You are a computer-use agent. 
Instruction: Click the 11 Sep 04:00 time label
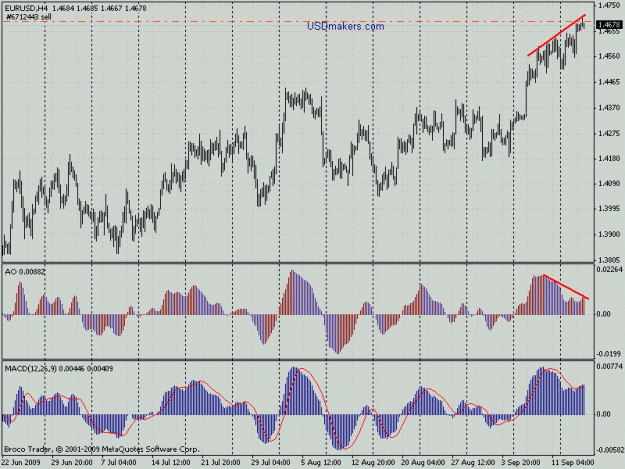pyautogui.click(x=573, y=463)
